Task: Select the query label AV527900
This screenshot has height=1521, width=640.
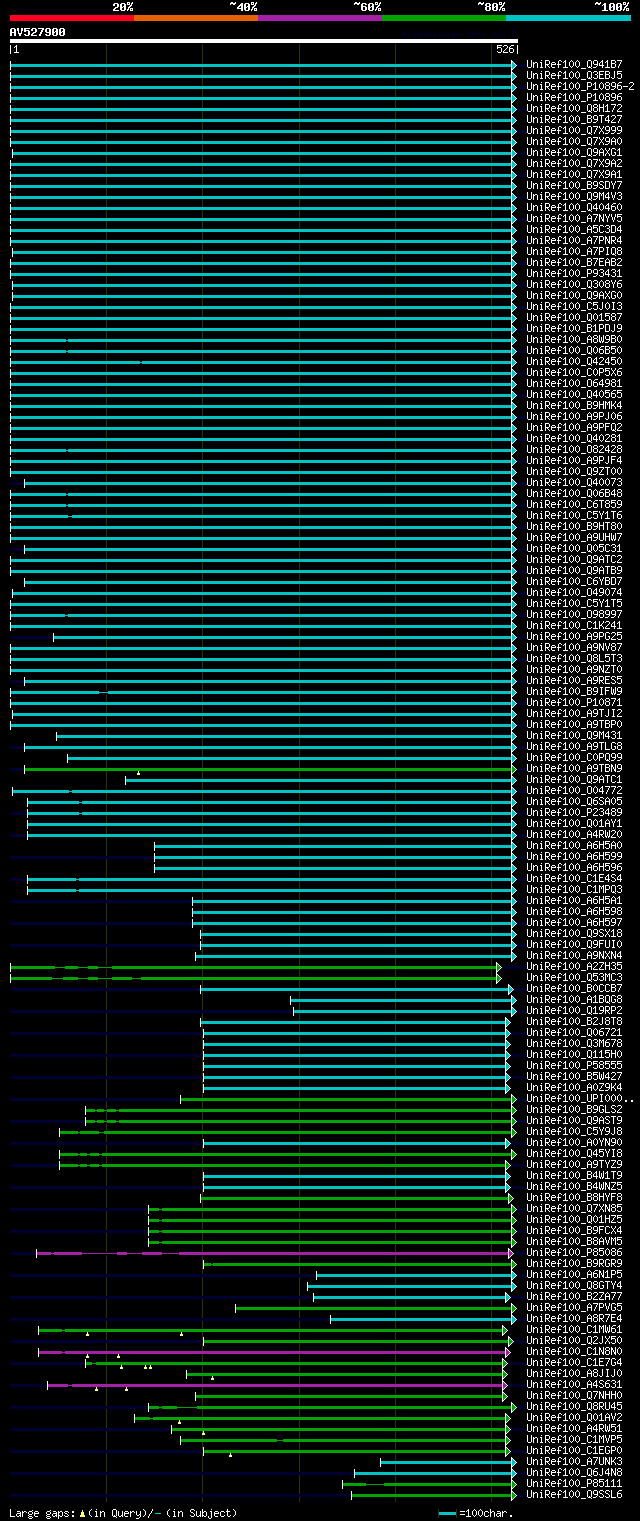Action: [x=38, y=32]
